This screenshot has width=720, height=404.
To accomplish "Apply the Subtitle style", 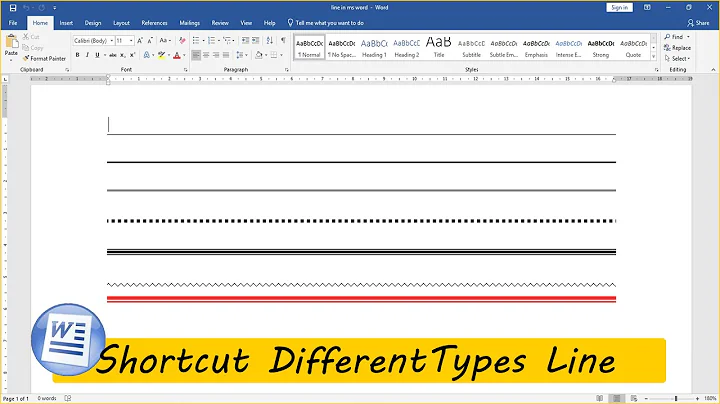I will point(472,47).
